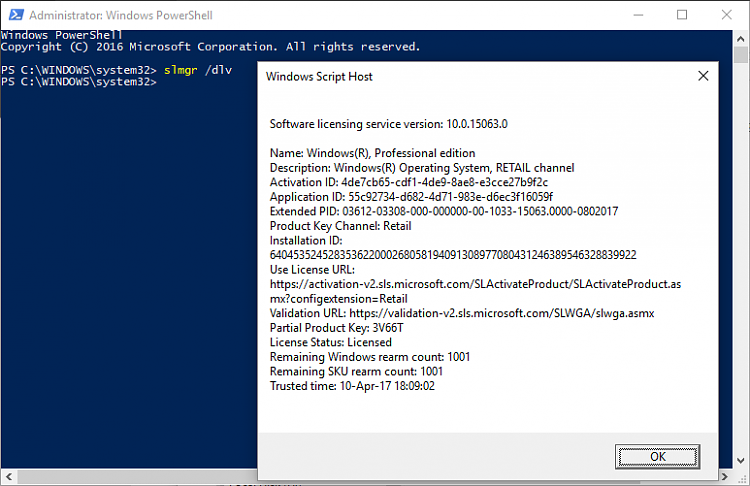
Task: Click the Description RETAIL channel line
Action: [x=422, y=168]
